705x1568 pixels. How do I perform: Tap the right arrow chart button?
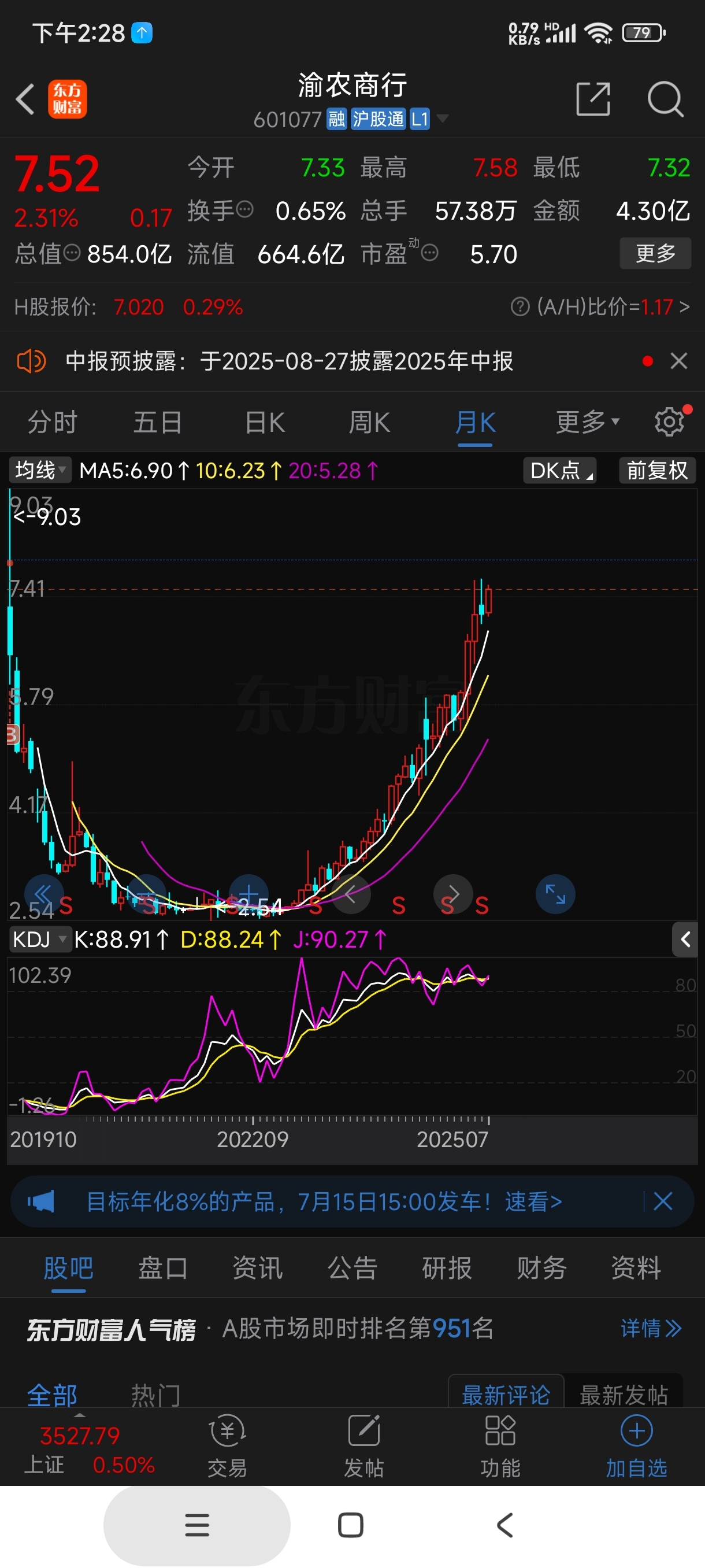[x=453, y=894]
